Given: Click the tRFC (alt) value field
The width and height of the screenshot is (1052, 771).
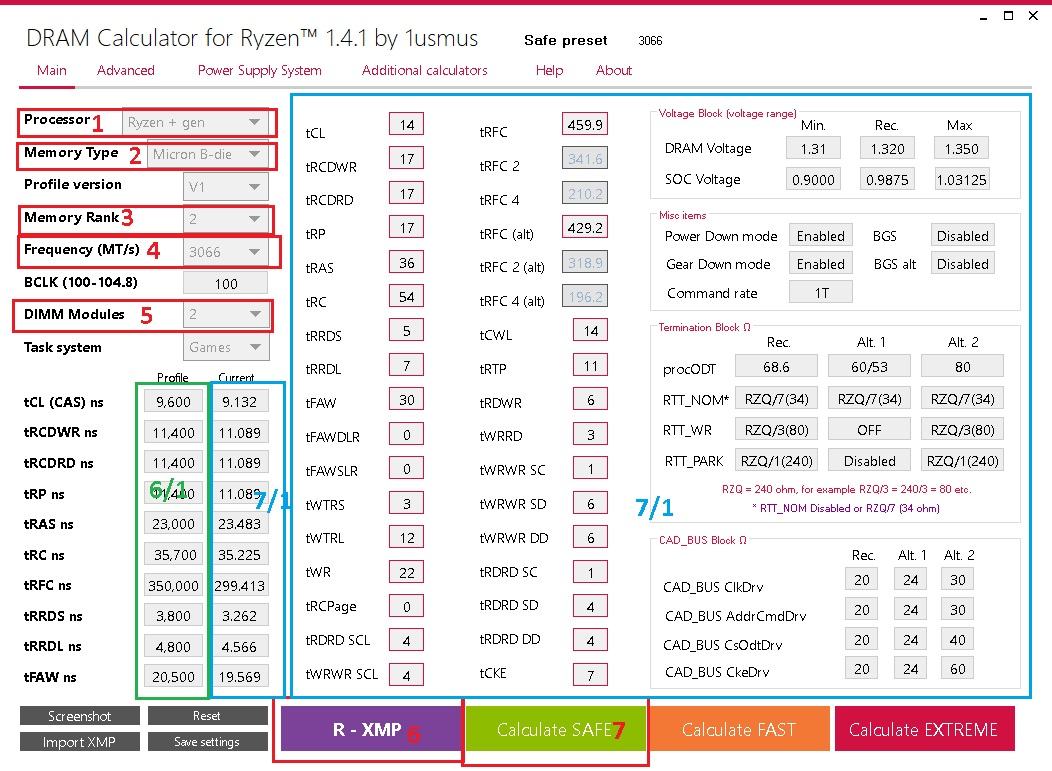Looking at the screenshot, I should [x=585, y=227].
